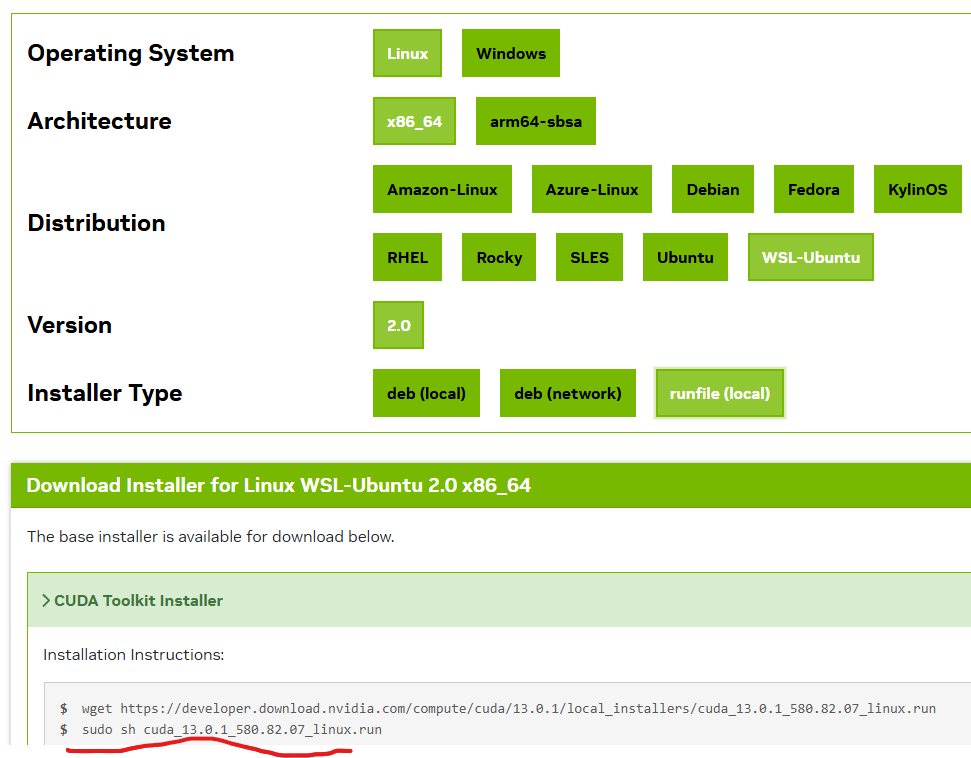Click the Installer Type label
This screenshot has width=971, height=758.
(105, 394)
